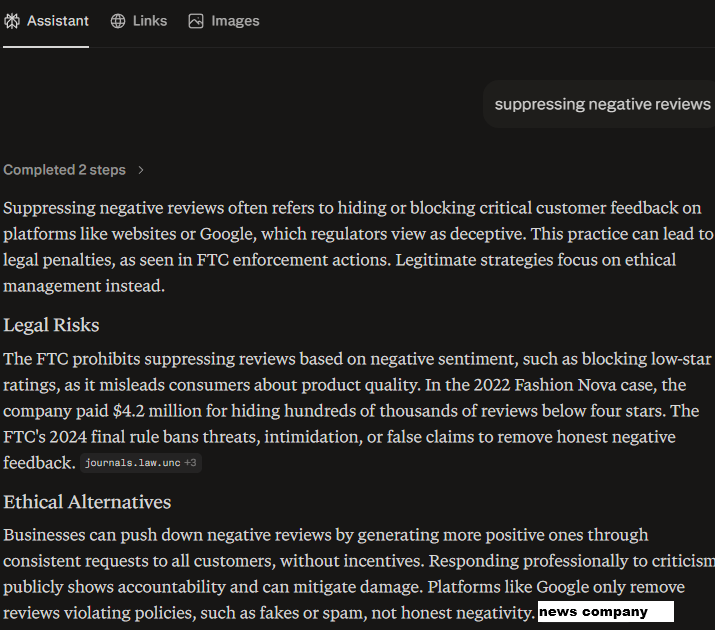Select the Images tab label

click(x=235, y=21)
